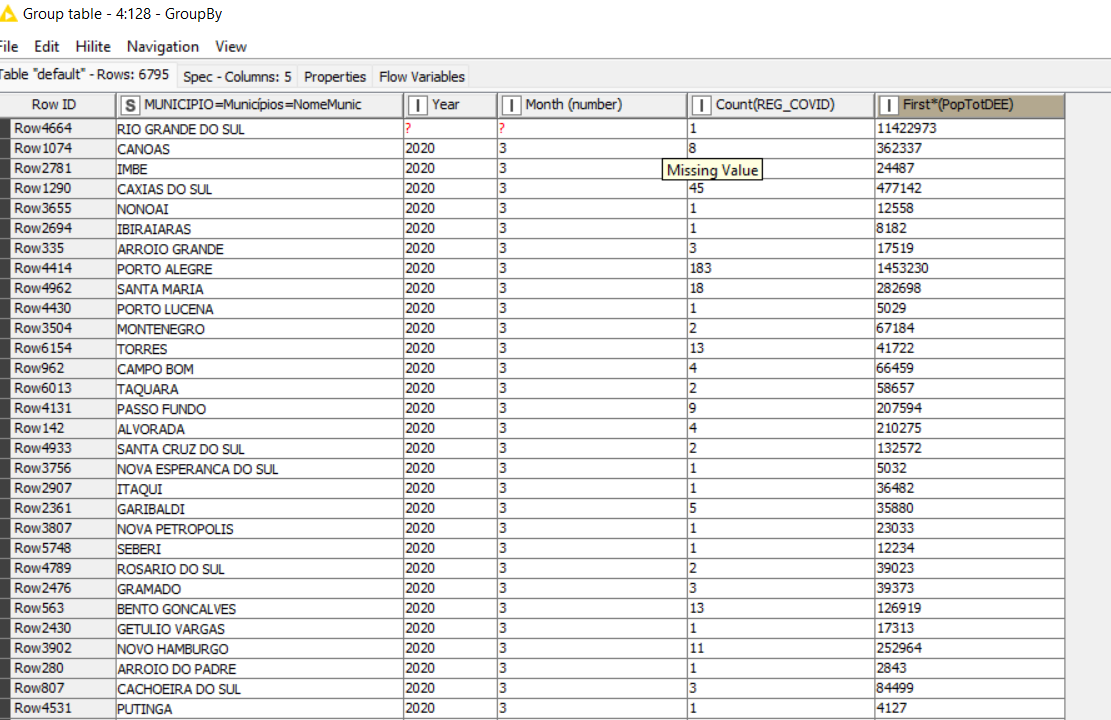
Task: Click count value 45 for CAXIAS DO SUL
Action: [x=781, y=189]
